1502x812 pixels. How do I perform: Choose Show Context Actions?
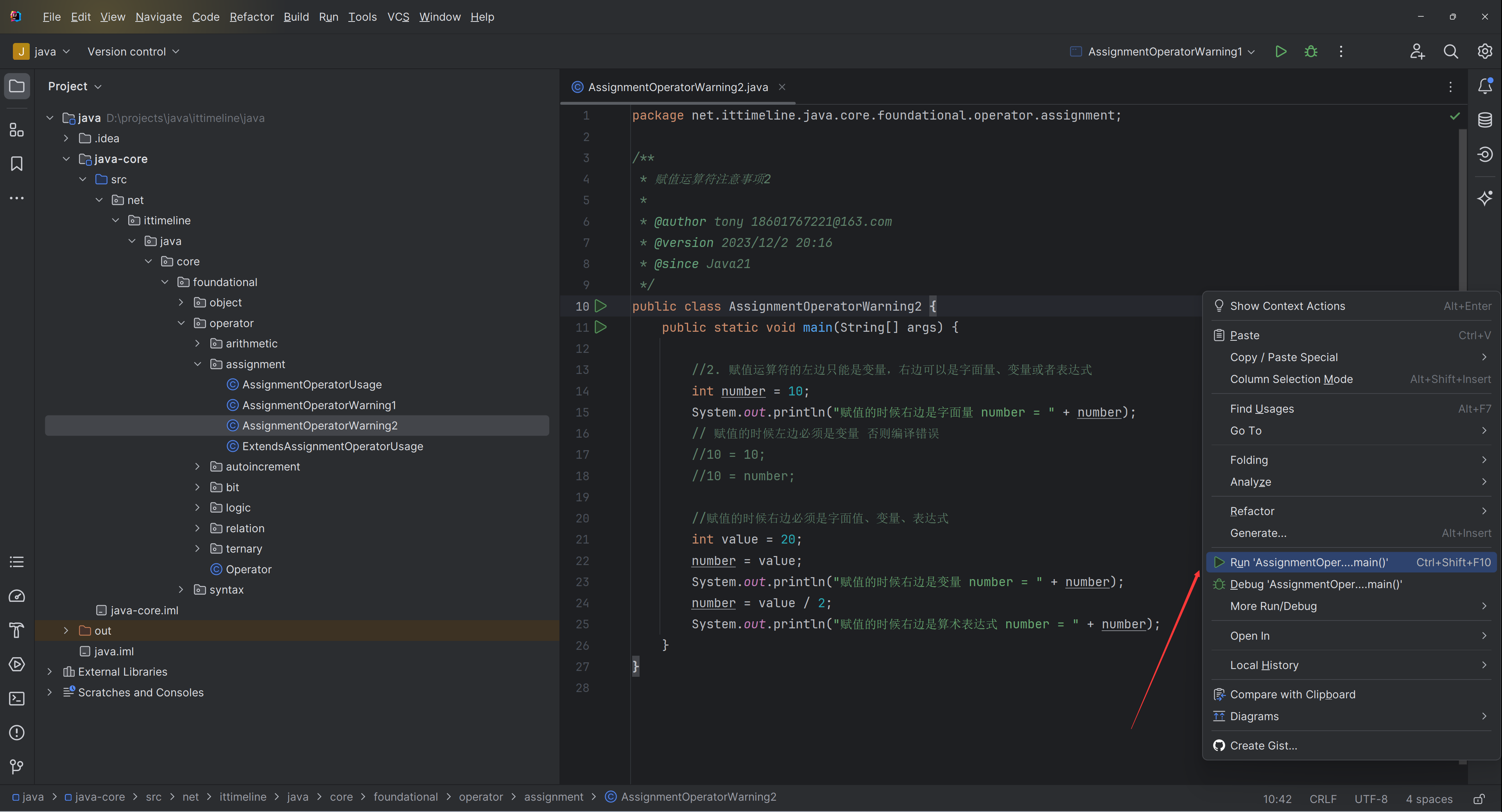click(x=1351, y=306)
